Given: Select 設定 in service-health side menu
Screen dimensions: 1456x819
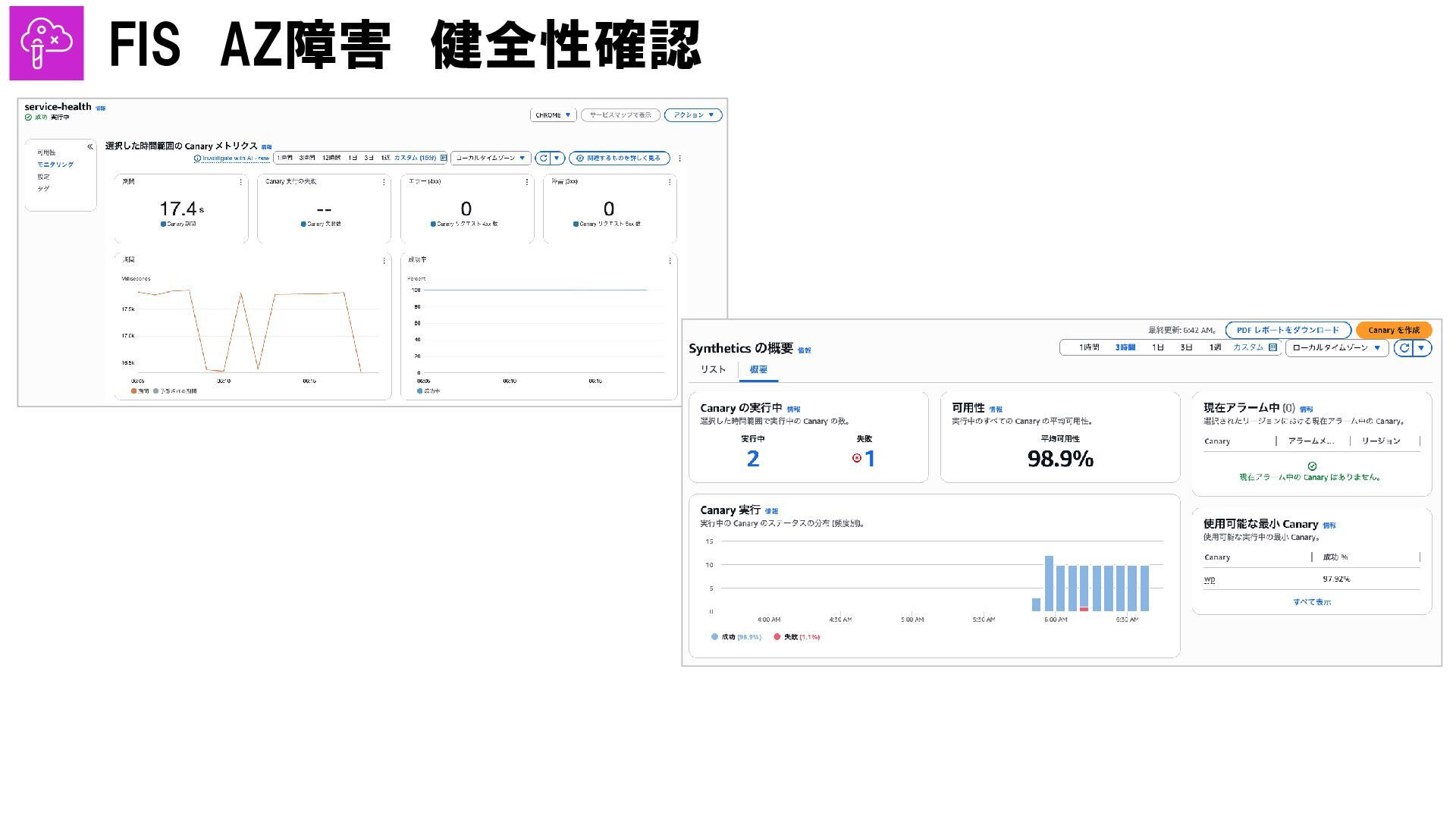Looking at the screenshot, I should point(43,177).
